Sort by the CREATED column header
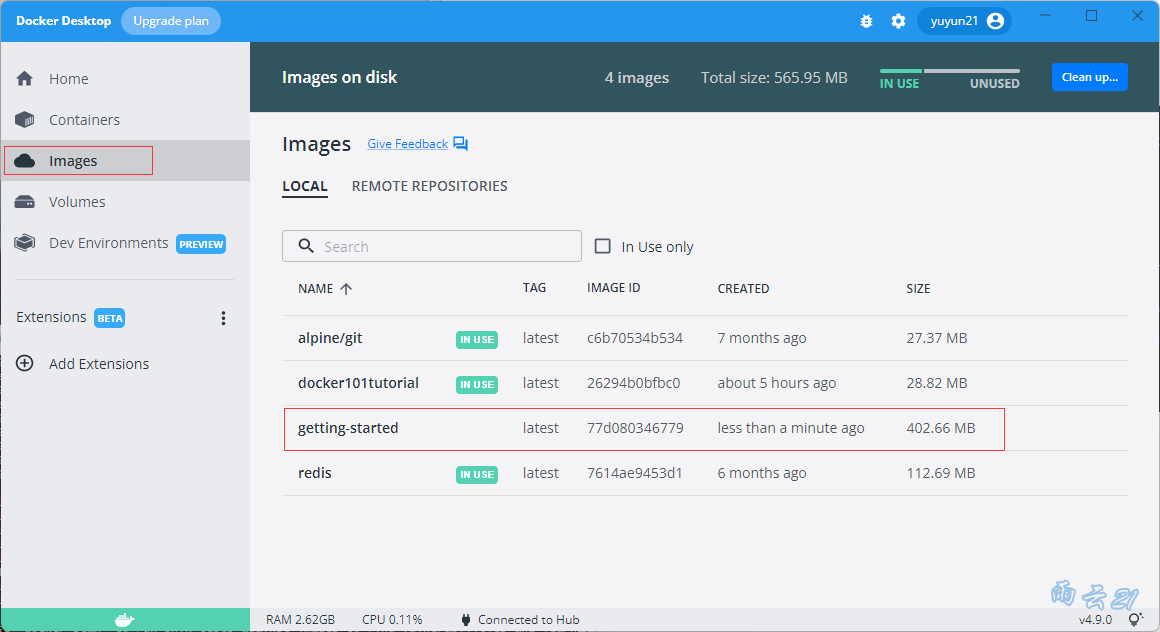 743,289
